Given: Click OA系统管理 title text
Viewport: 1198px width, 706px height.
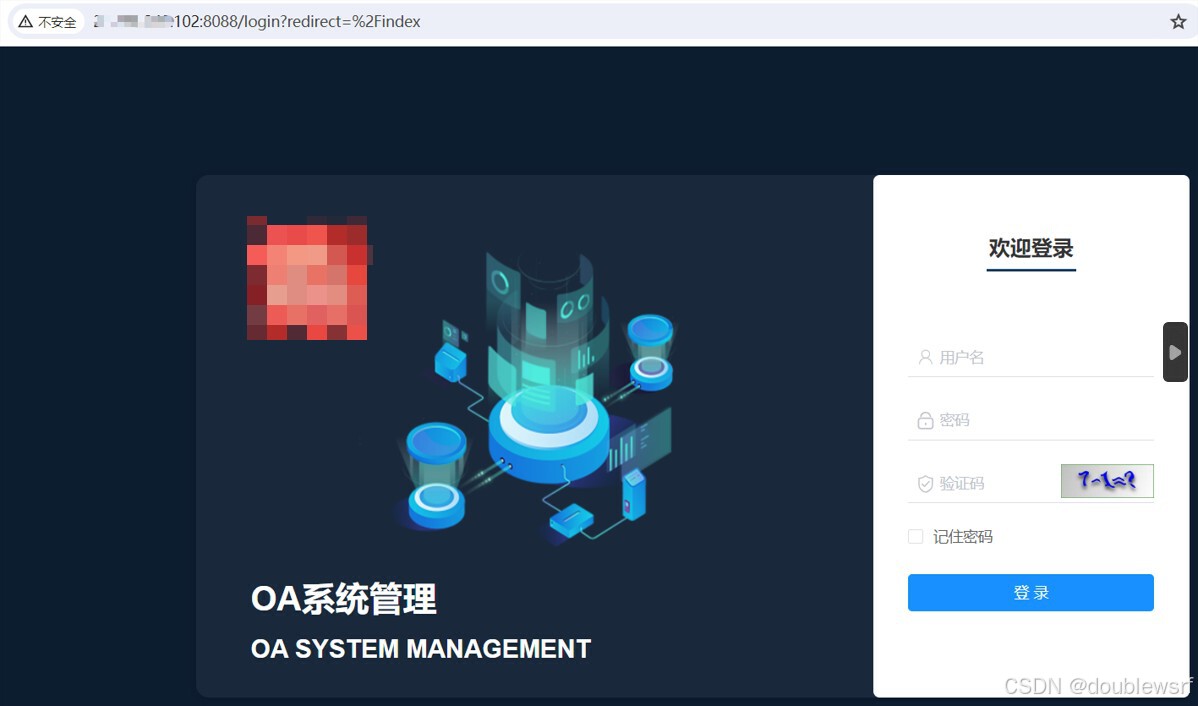Looking at the screenshot, I should tap(343, 600).
